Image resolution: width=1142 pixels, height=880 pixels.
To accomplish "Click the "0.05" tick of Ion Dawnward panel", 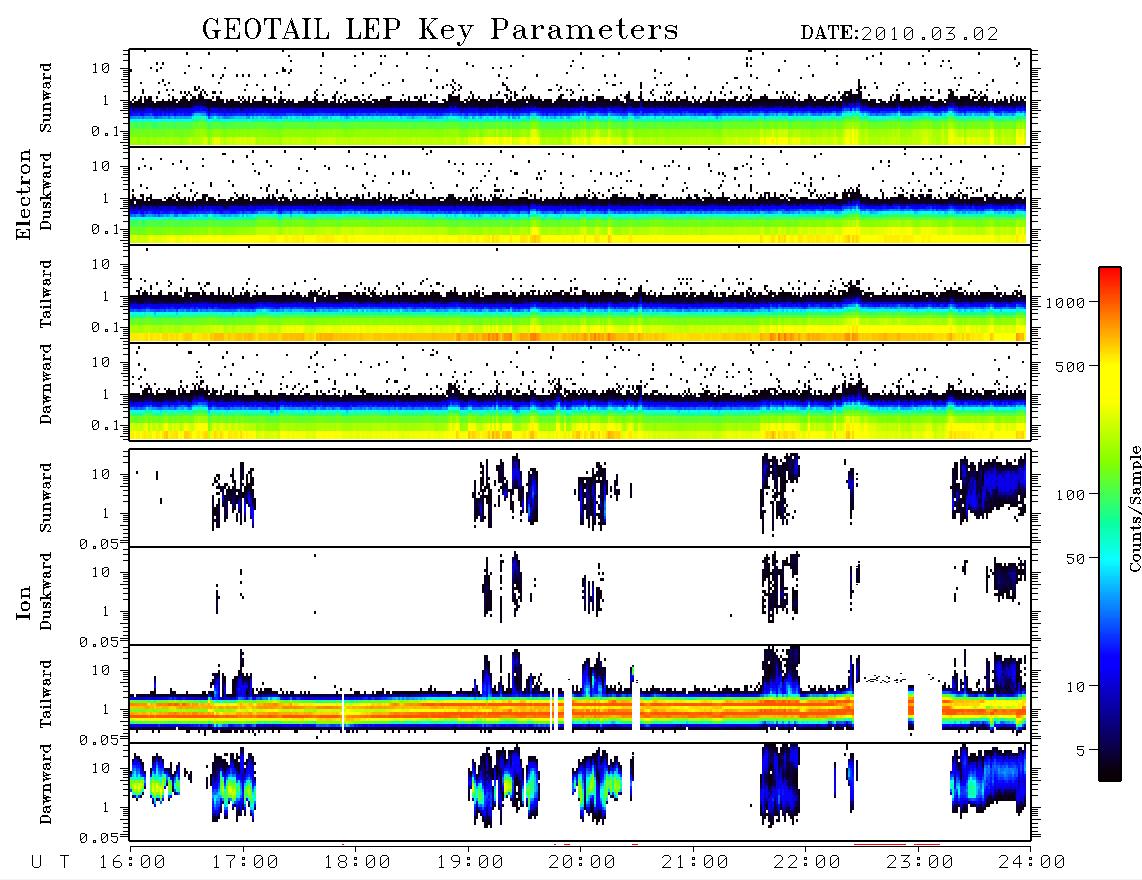I will [x=98, y=838].
